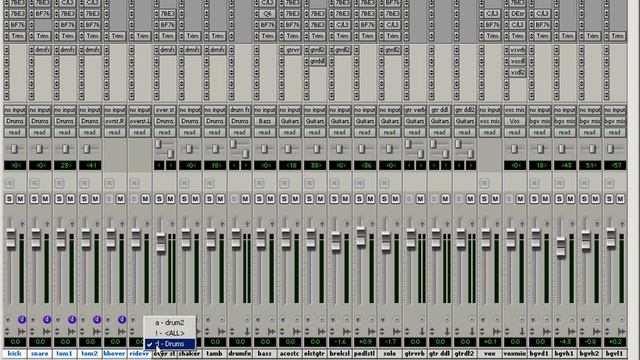Choose 'a - drum2' in group popup
This screenshot has width=640, height=360.
click(x=170, y=322)
